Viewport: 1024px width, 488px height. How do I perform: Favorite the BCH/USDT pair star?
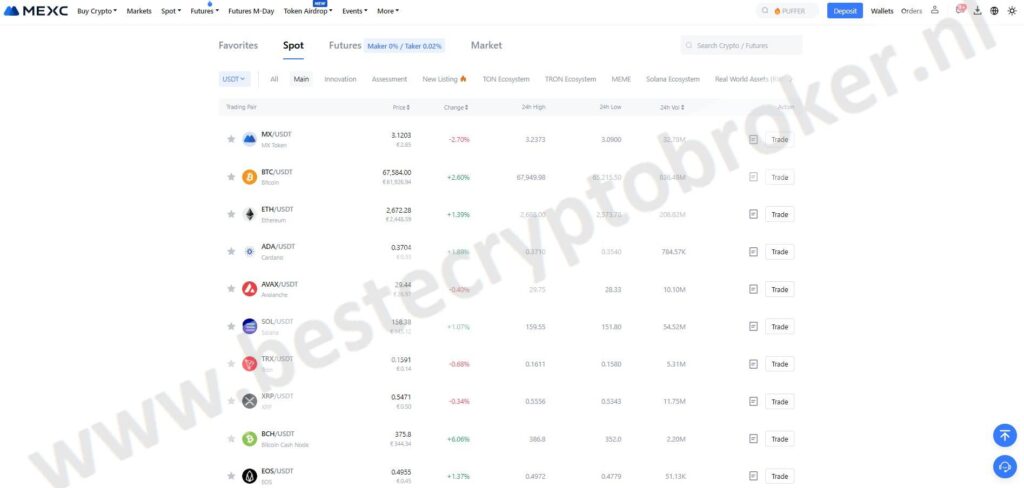231,439
